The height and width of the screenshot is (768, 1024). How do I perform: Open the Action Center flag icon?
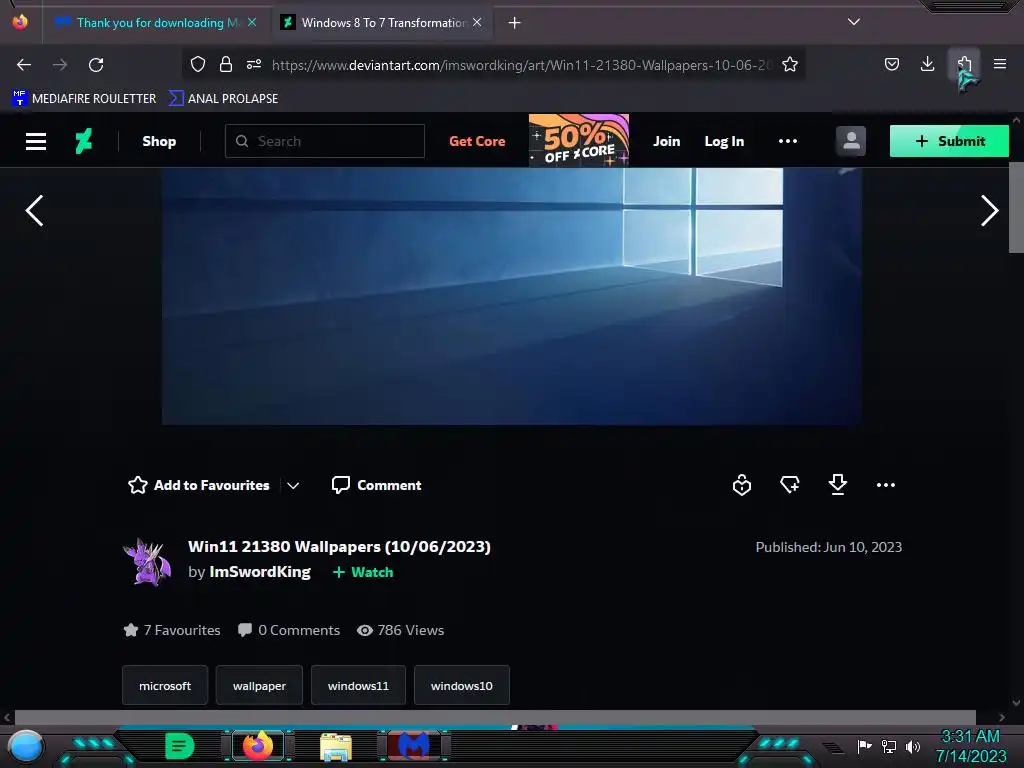pyautogui.click(x=865, y=746)
